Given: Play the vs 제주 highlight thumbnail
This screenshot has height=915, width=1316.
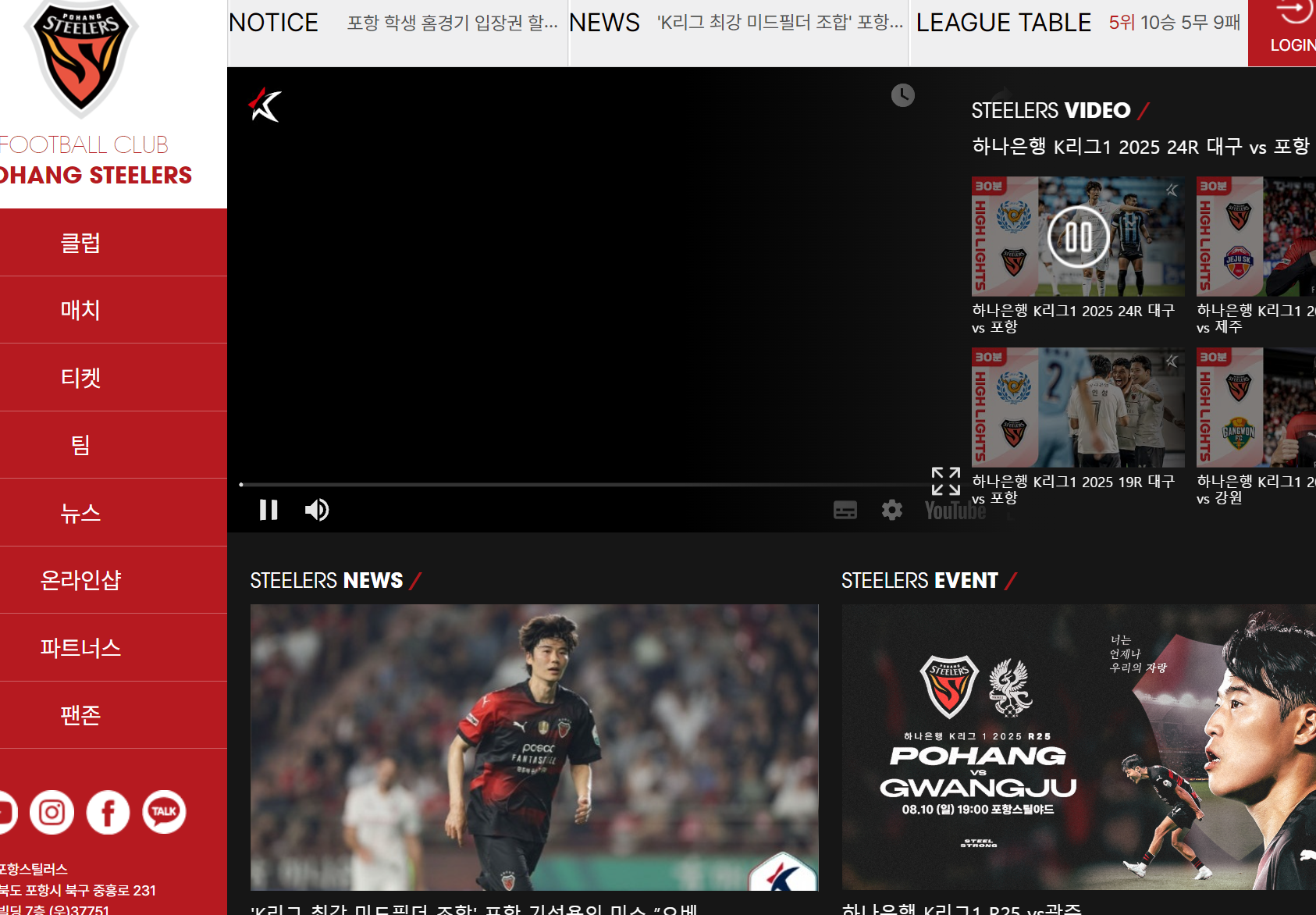Looking at the screenshot, I should point(1256,237).
